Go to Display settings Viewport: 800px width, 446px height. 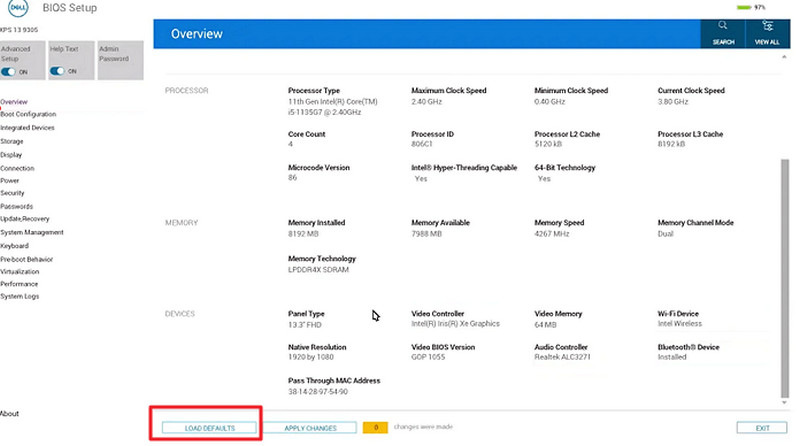[11, 155]
